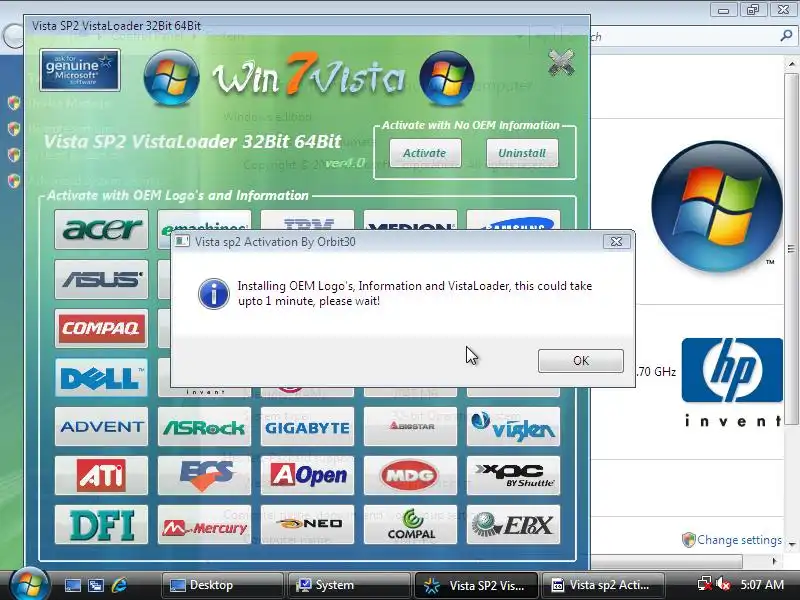This screenshot has height=600, width=800.
Task: Switch to the Desktop taskbar button
Action: [222, 585]
